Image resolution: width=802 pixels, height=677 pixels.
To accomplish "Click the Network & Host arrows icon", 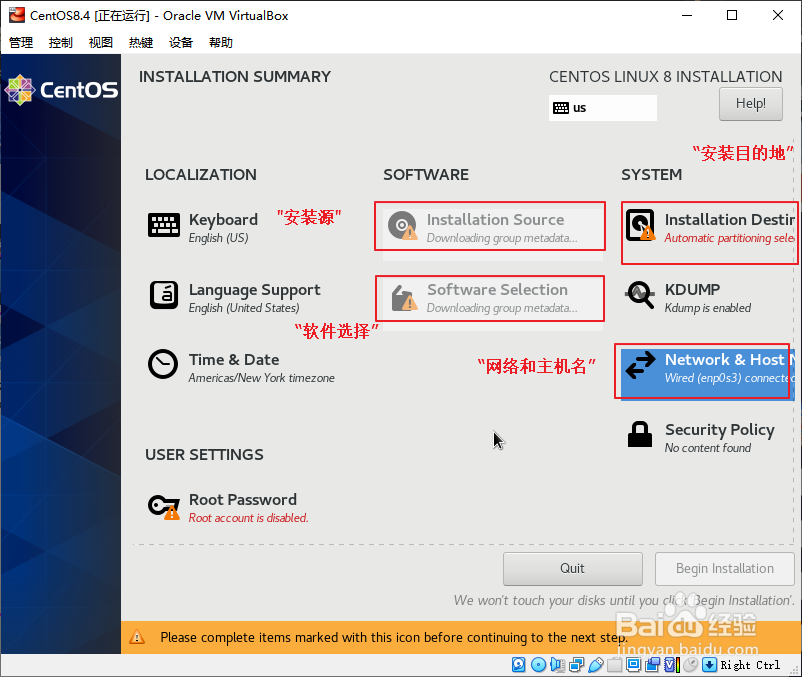I will click(x=640, y=365).
